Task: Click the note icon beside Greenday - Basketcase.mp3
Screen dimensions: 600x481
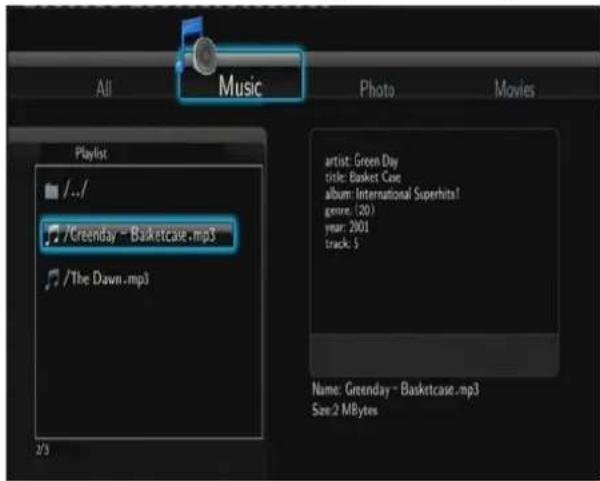Action: [52, 235]
